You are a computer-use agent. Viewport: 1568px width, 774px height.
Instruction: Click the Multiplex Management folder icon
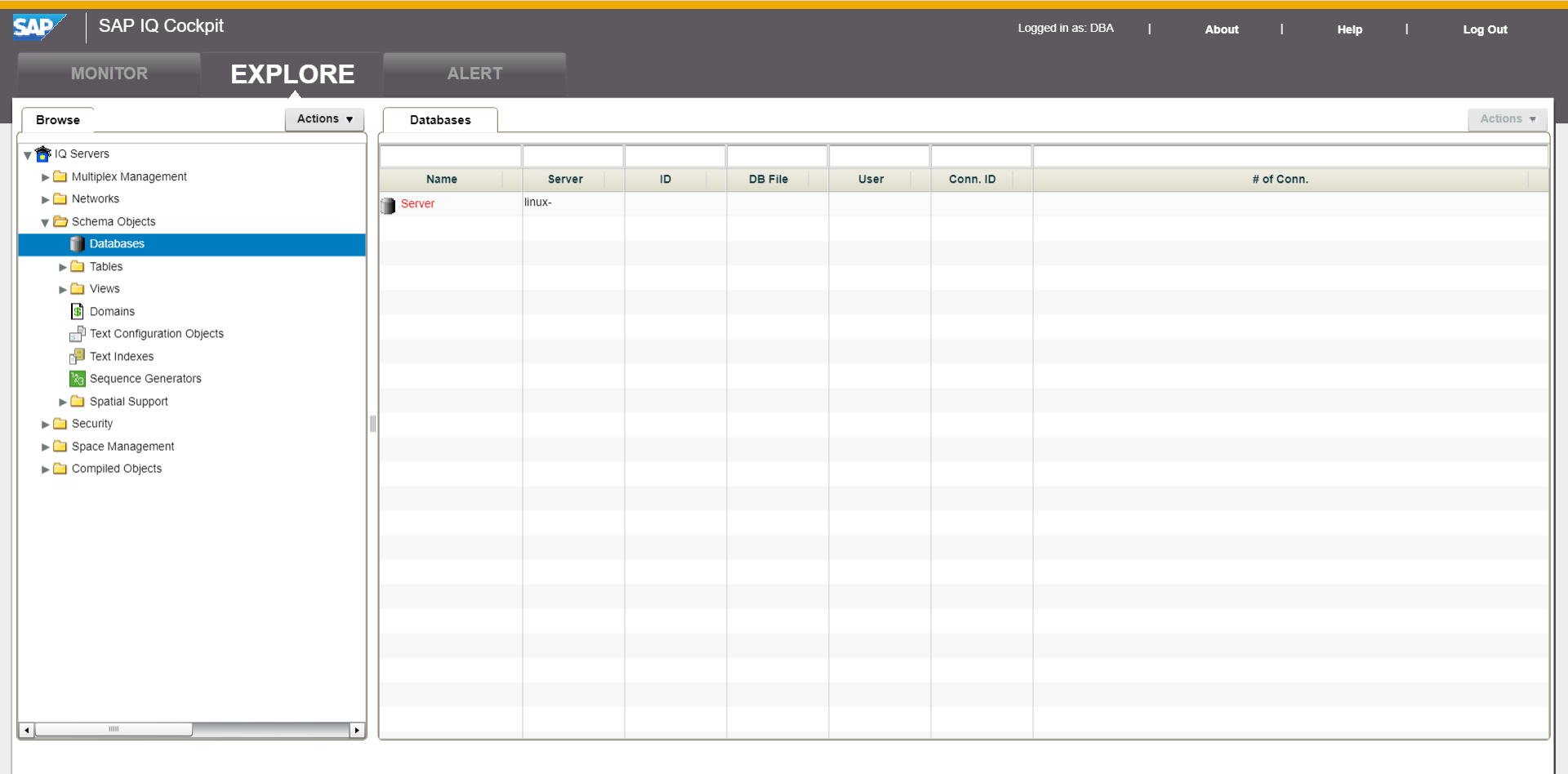pos(60,176)
